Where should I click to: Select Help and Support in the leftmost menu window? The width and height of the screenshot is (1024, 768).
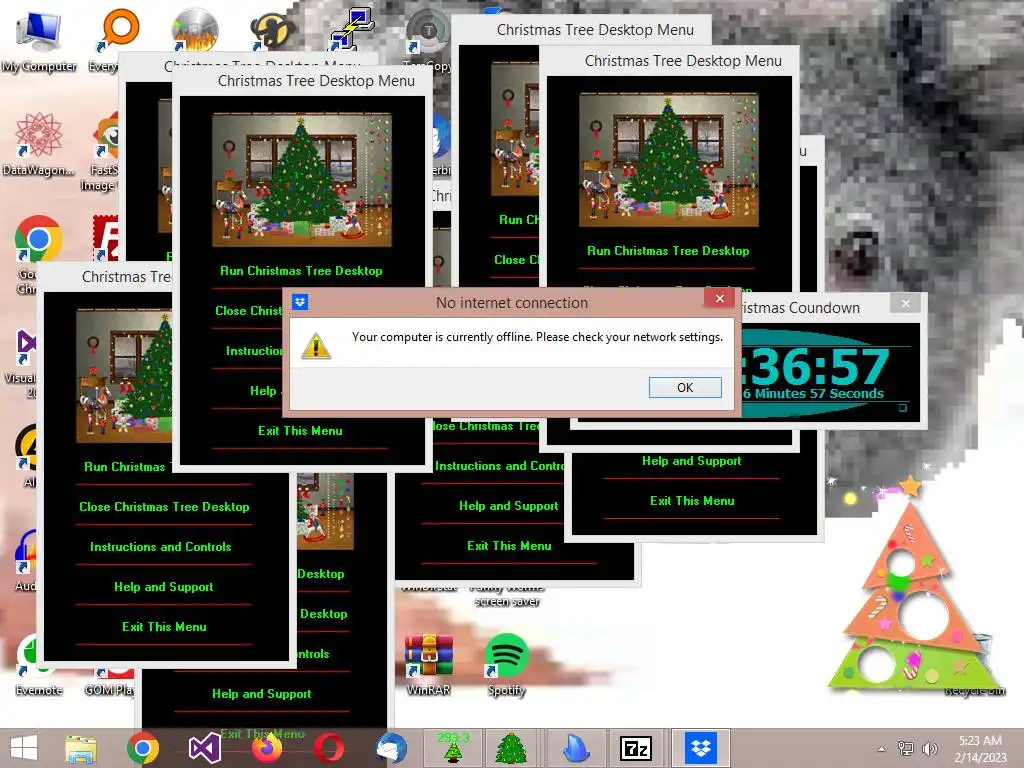point(164,586)
